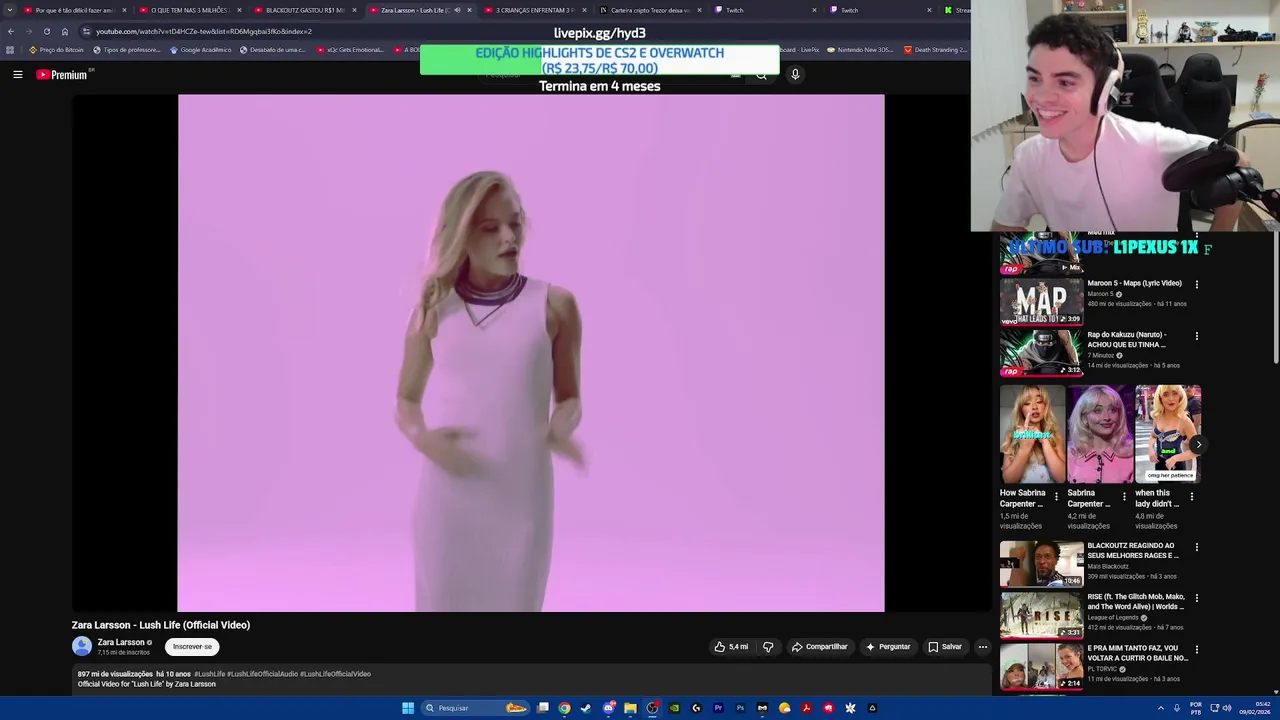
Task: Open options for How Sabrina Carpenter short
Action: [x=1056, y=496]
